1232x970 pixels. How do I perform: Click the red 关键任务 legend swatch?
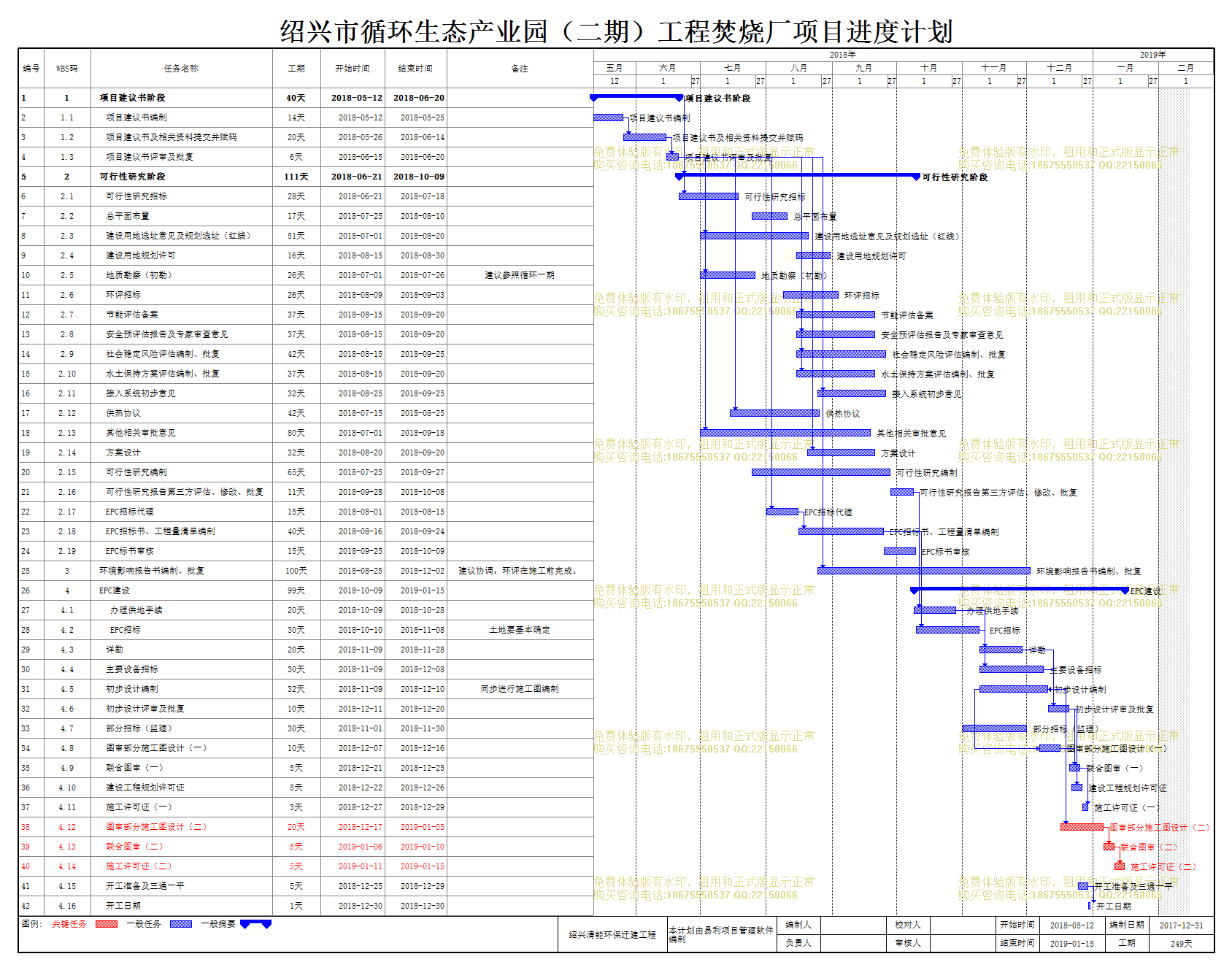(x=107, y=924)
